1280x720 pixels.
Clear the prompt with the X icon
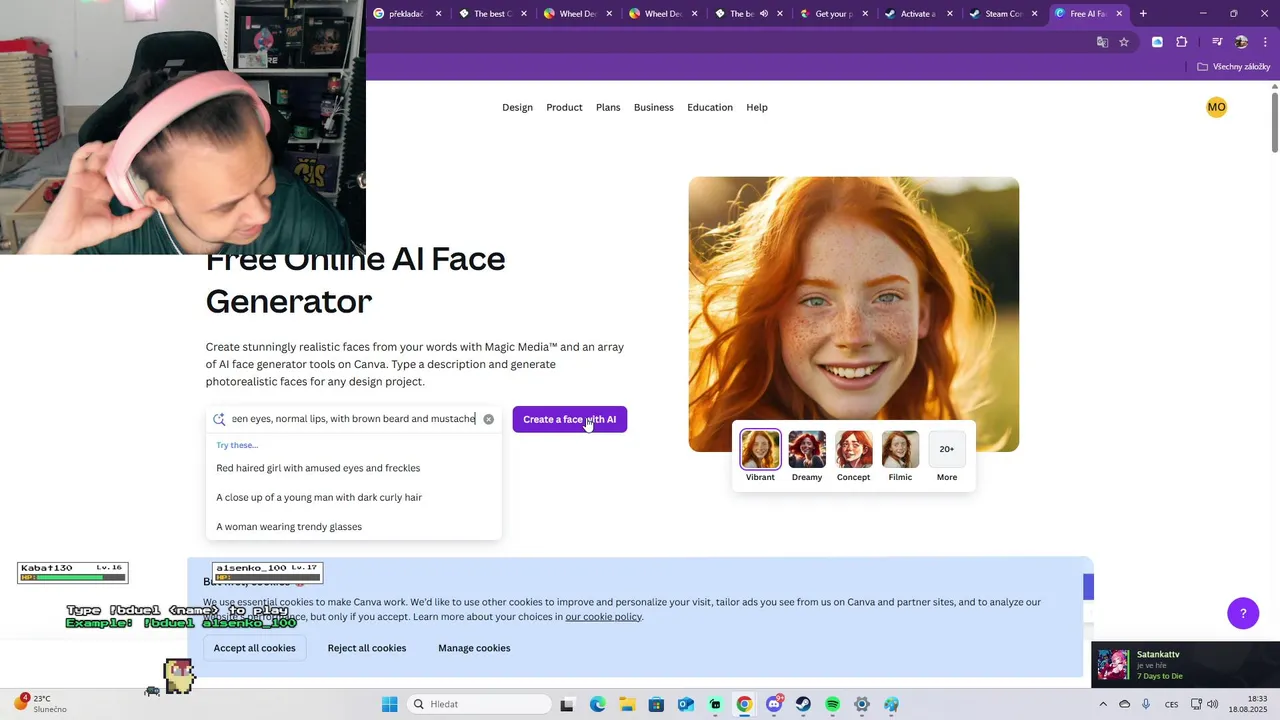click(488, 419)
